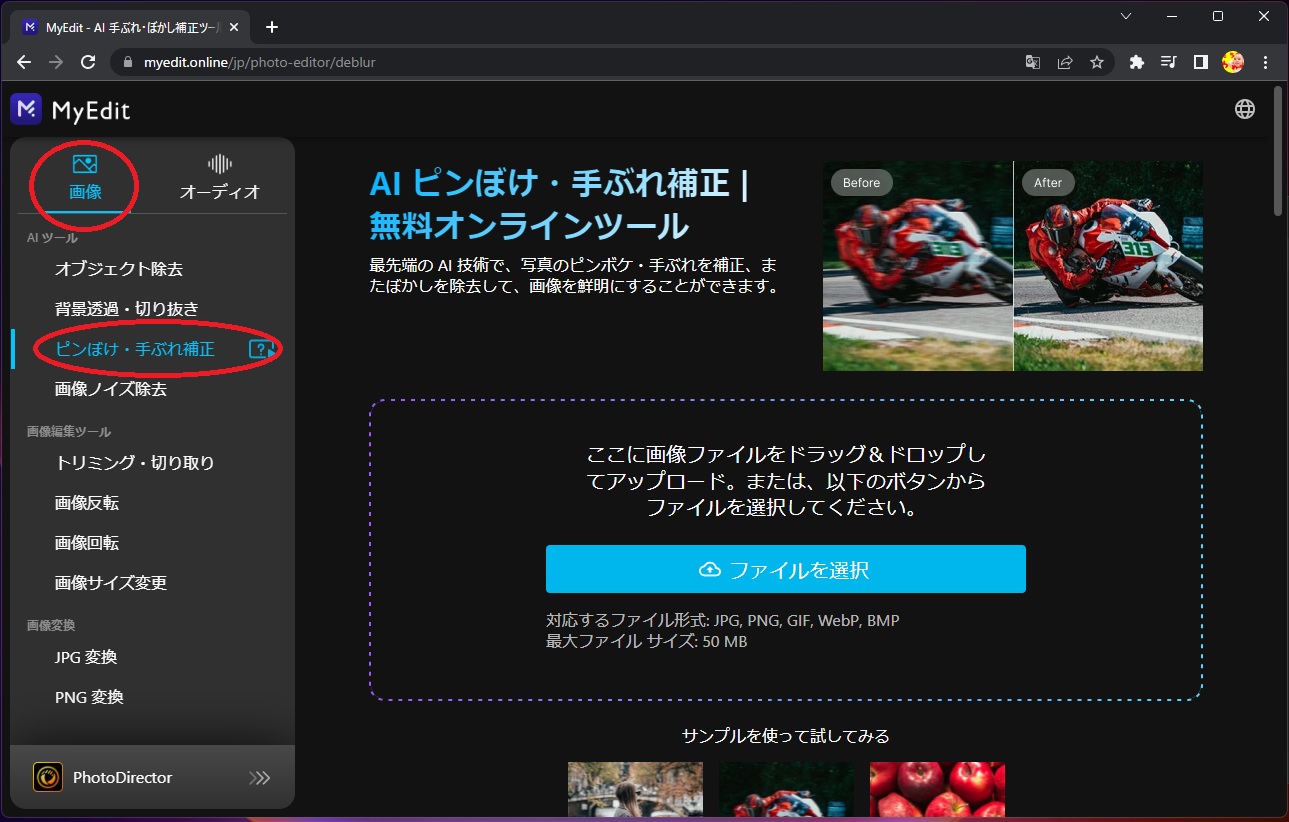Click the address bar URL
Viewport: 1289px width, 822px height.
pos(259,62)
